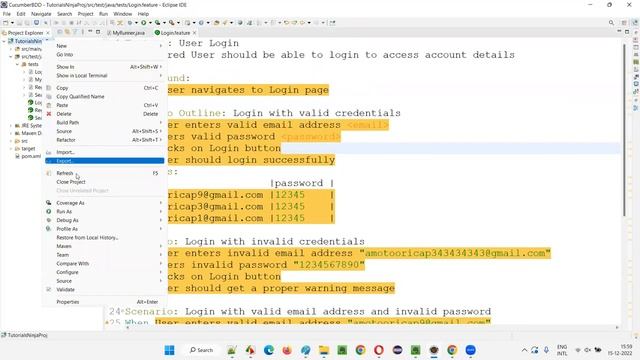Click the External Tools toolbar icon
The width and height of the screenshot is (640, 360).
coord(172,23)
